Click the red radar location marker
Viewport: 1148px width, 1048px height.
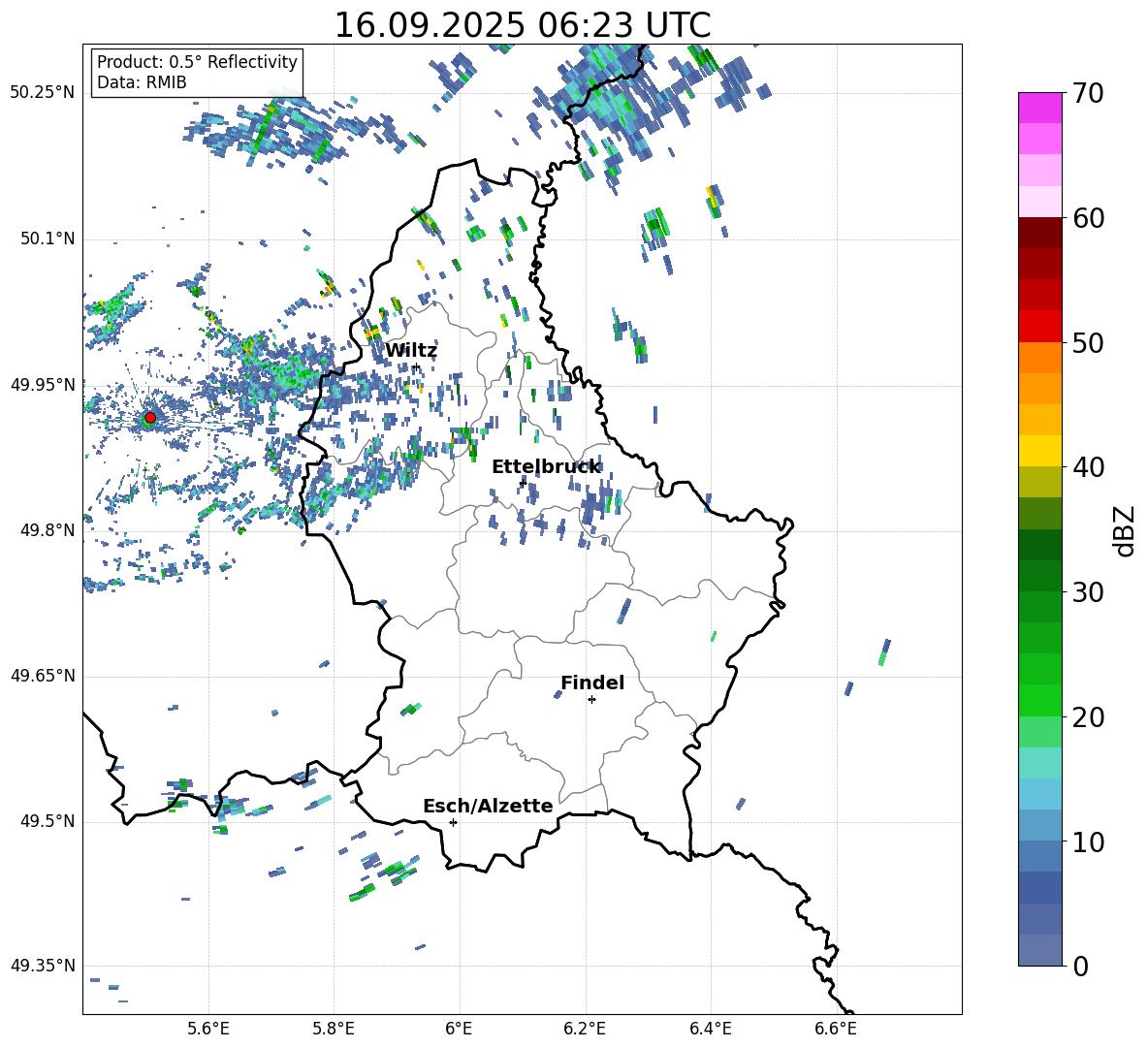[150, 418]
